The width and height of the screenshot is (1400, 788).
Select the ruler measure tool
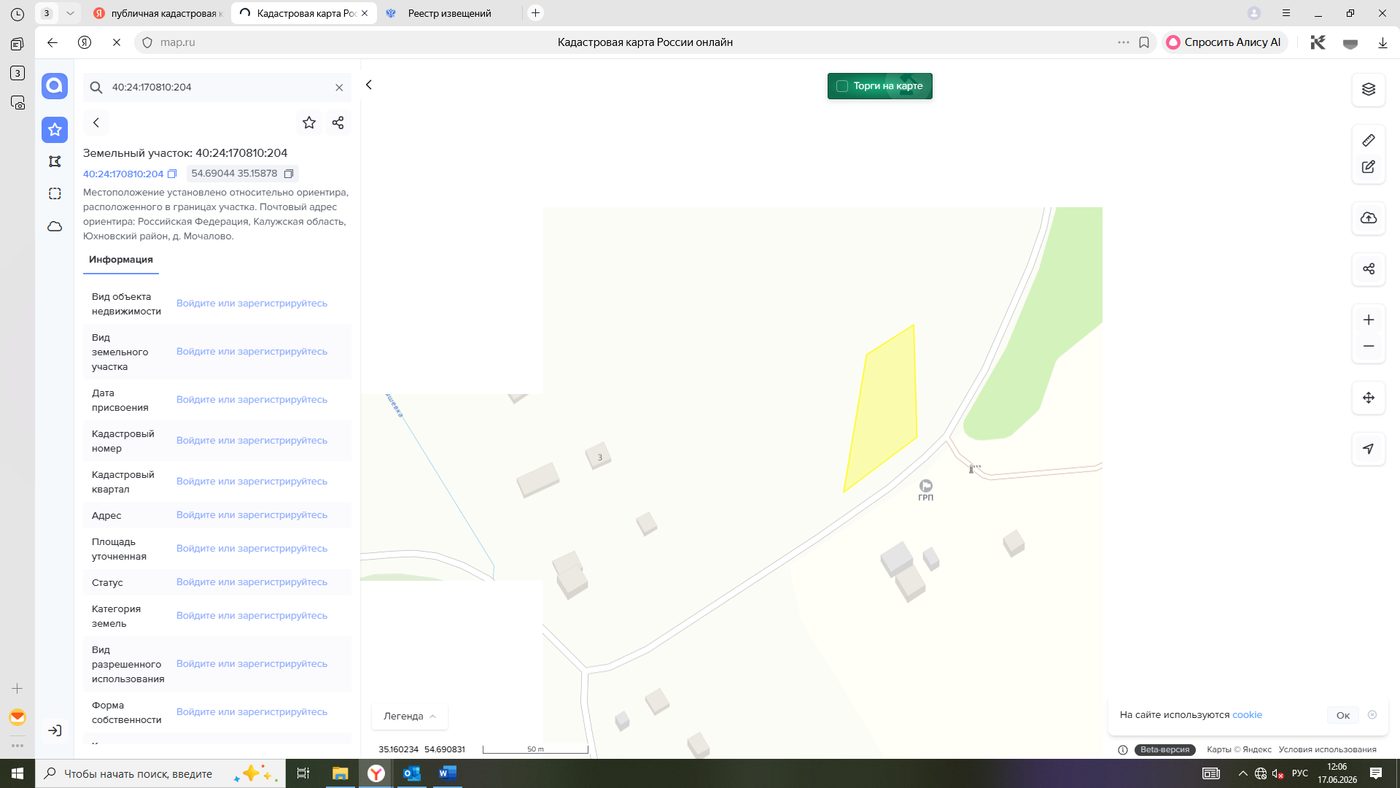coord(1368,139)
